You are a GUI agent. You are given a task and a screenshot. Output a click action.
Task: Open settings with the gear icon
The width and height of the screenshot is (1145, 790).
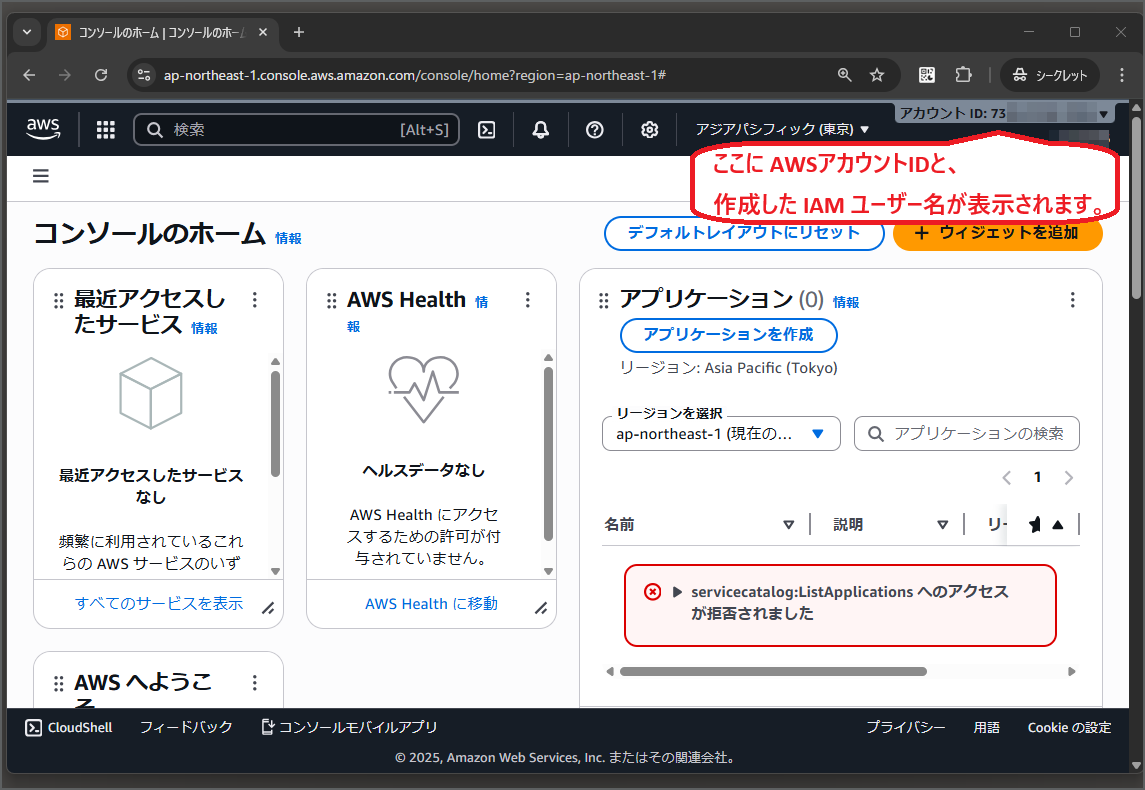click(649, 130)
